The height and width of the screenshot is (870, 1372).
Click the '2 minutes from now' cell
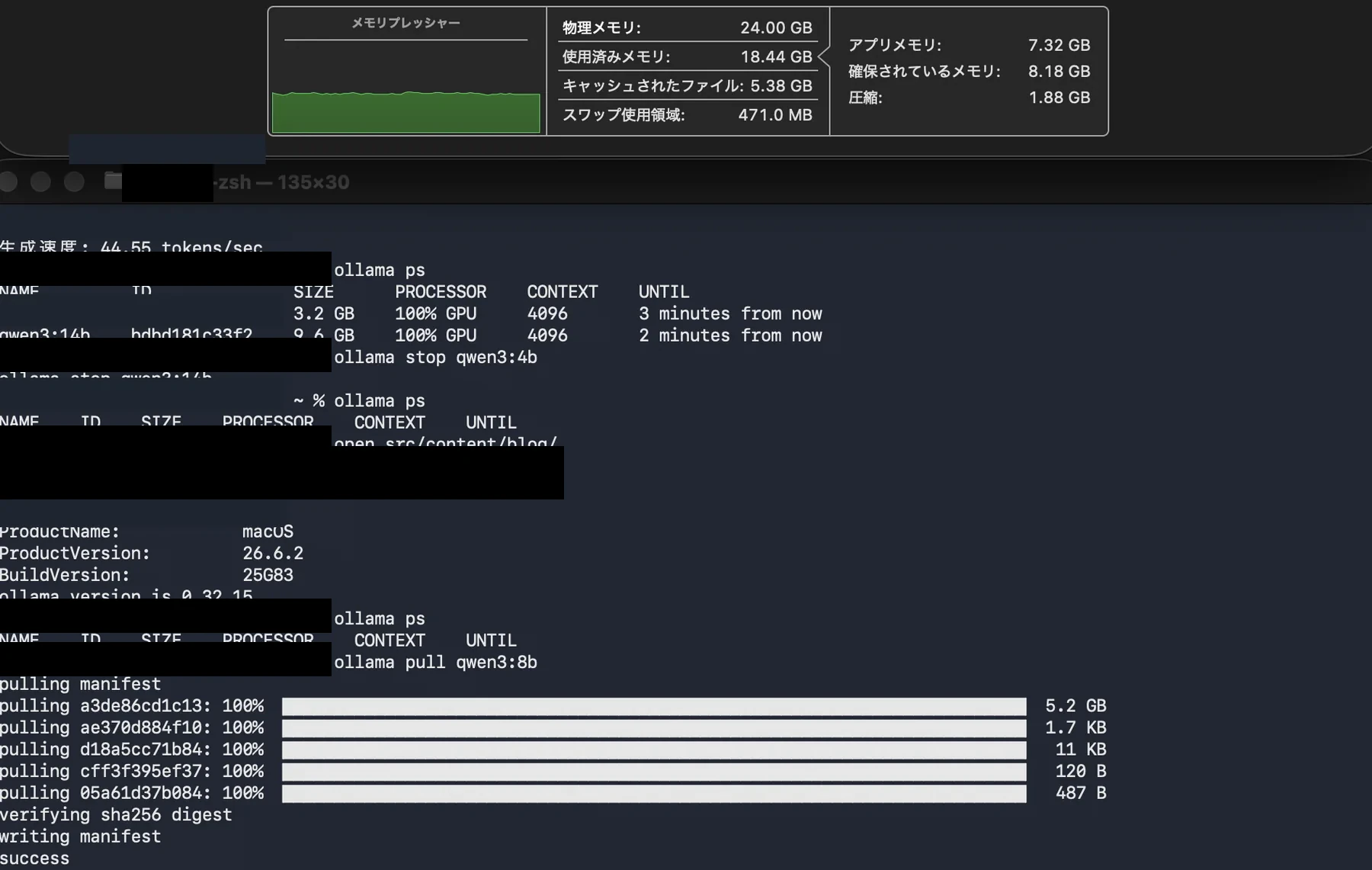tap(730, 335)
